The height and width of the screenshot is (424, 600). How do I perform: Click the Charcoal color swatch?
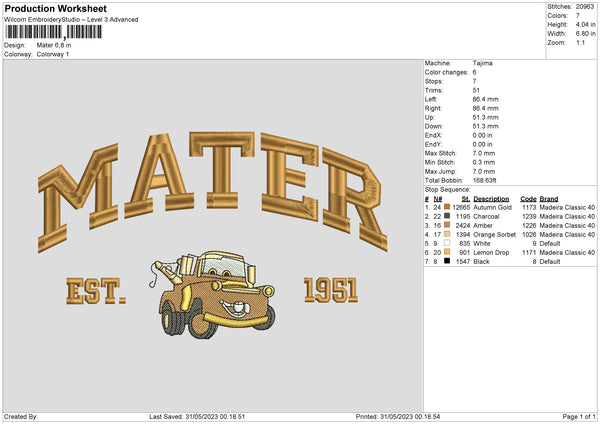(x=447, y=216)
